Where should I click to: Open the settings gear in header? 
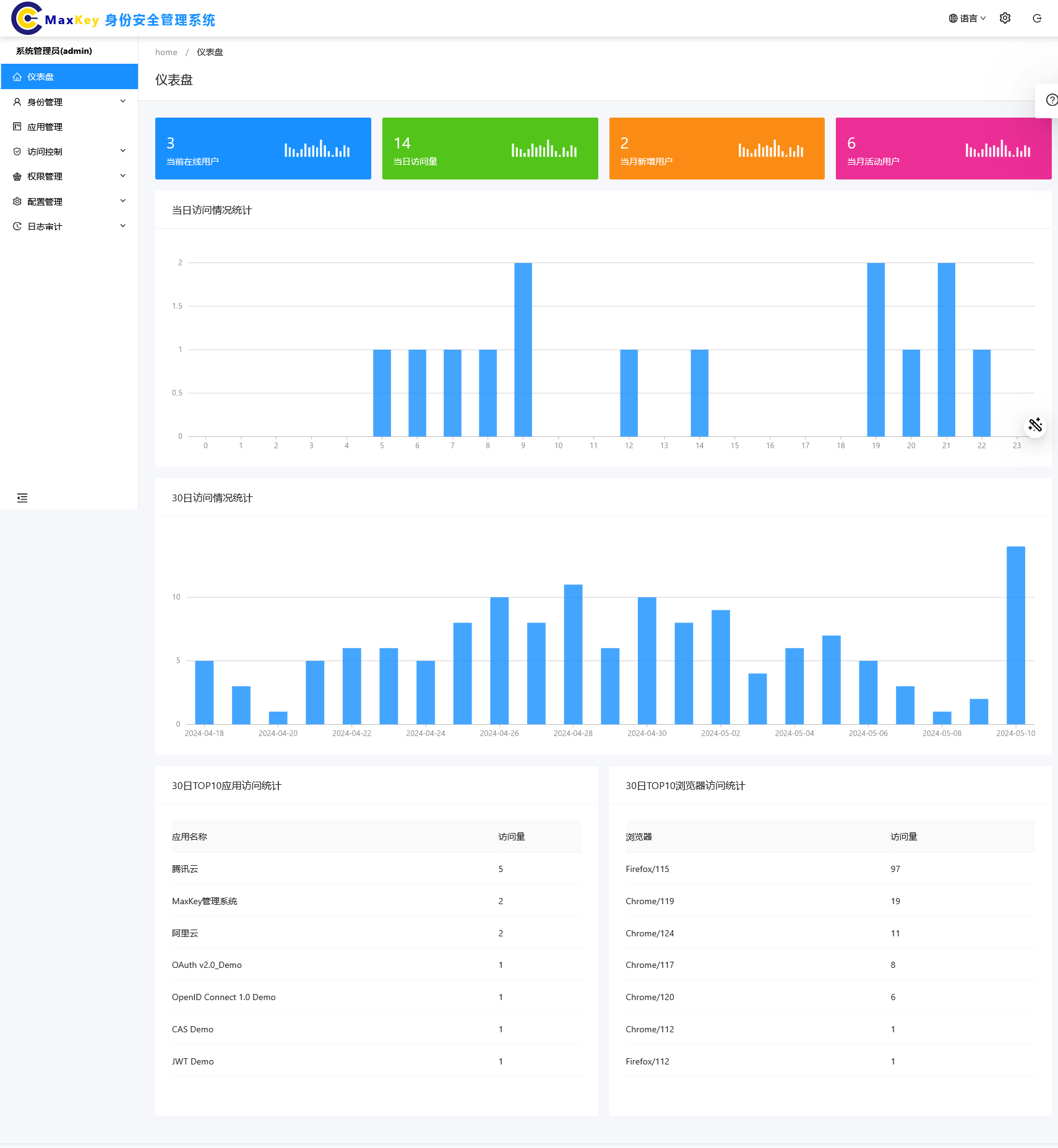coord(1005,19)
